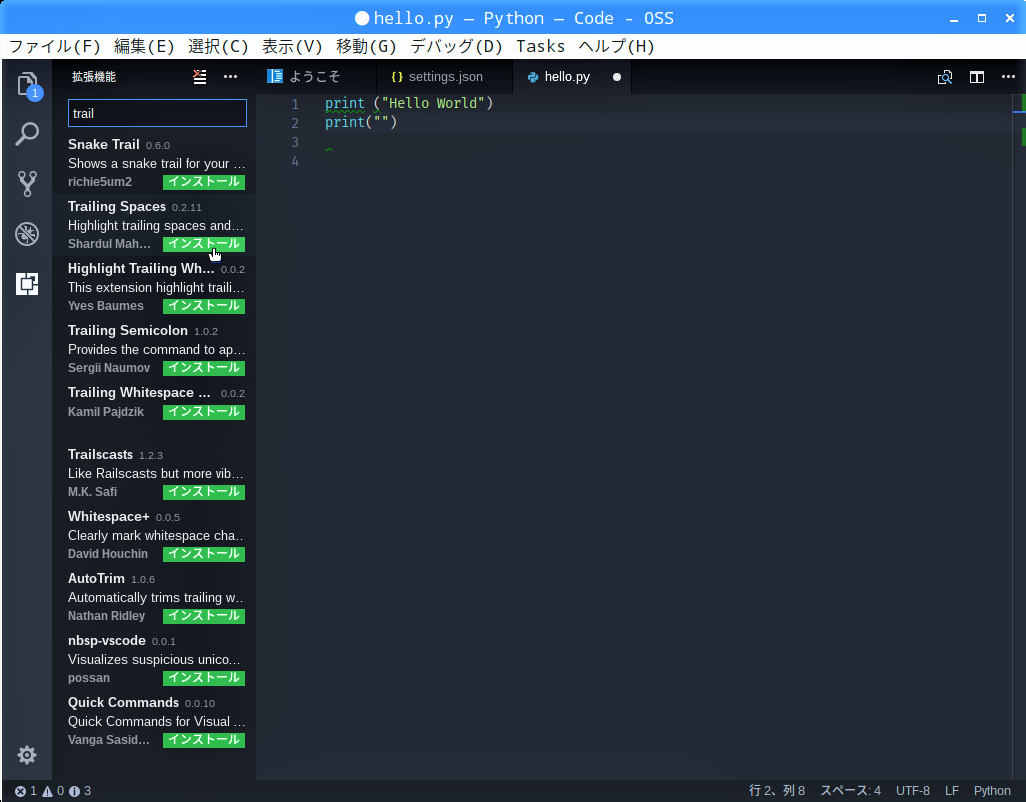1026x802 pixels.
Task: Open the ファイル(F) menu
Action: click(x=54, y=46)
